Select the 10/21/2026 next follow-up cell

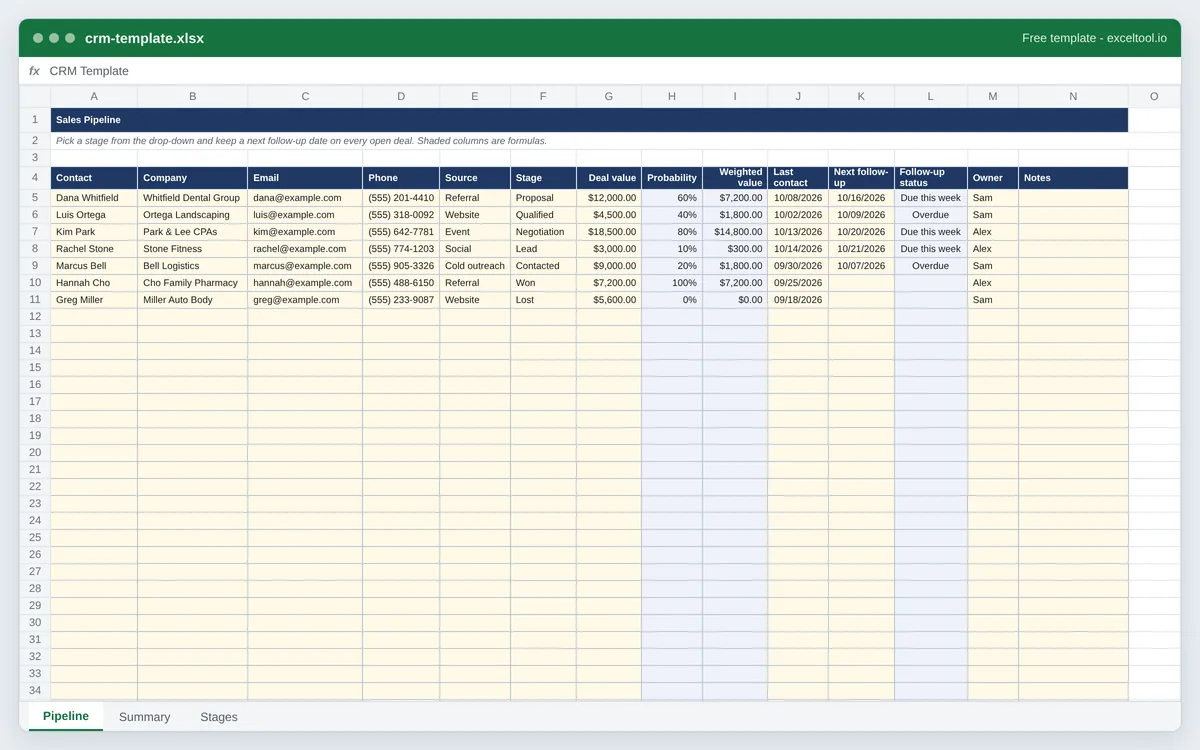862,249
